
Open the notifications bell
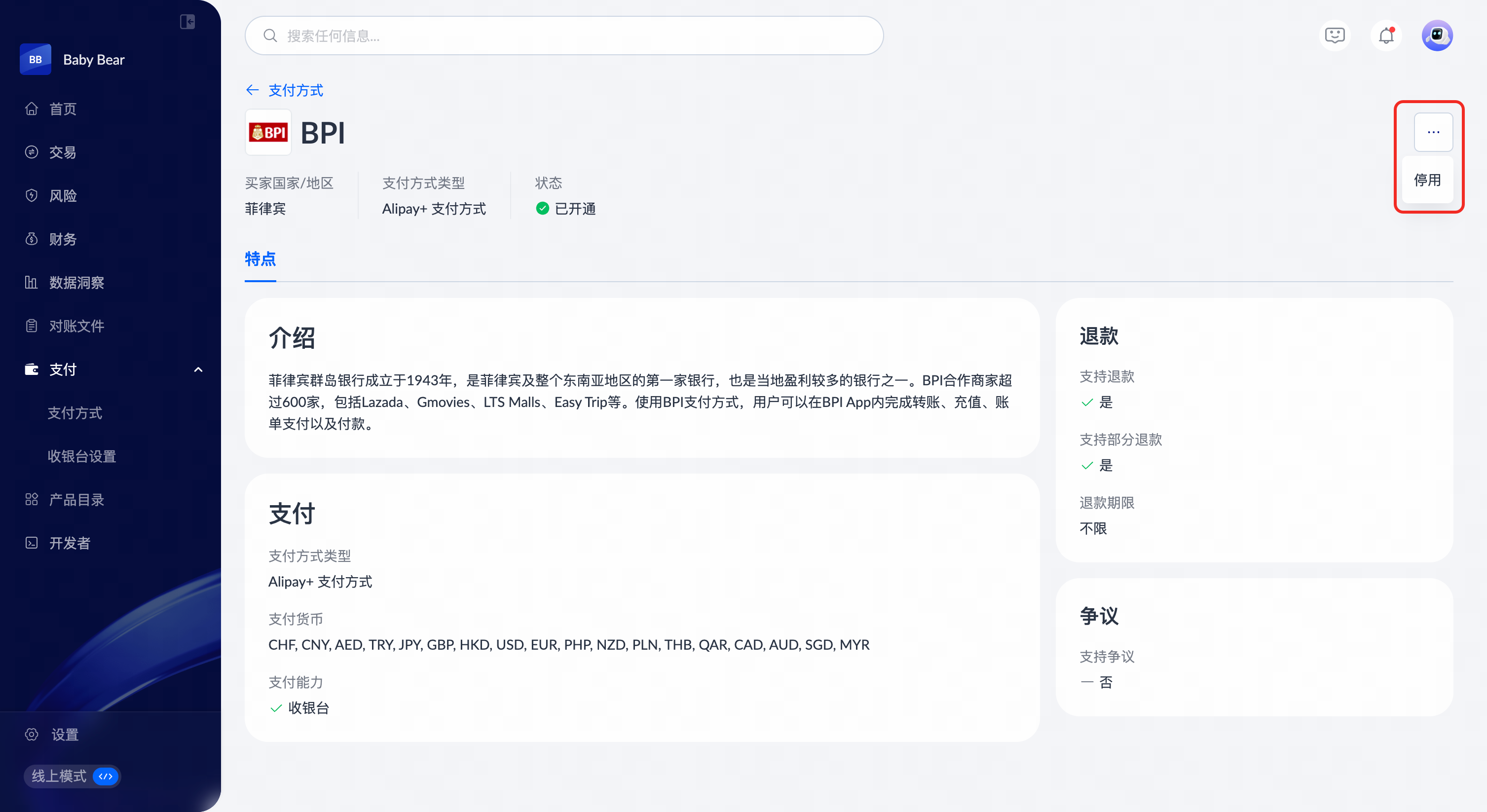[x=1386, y=36]
